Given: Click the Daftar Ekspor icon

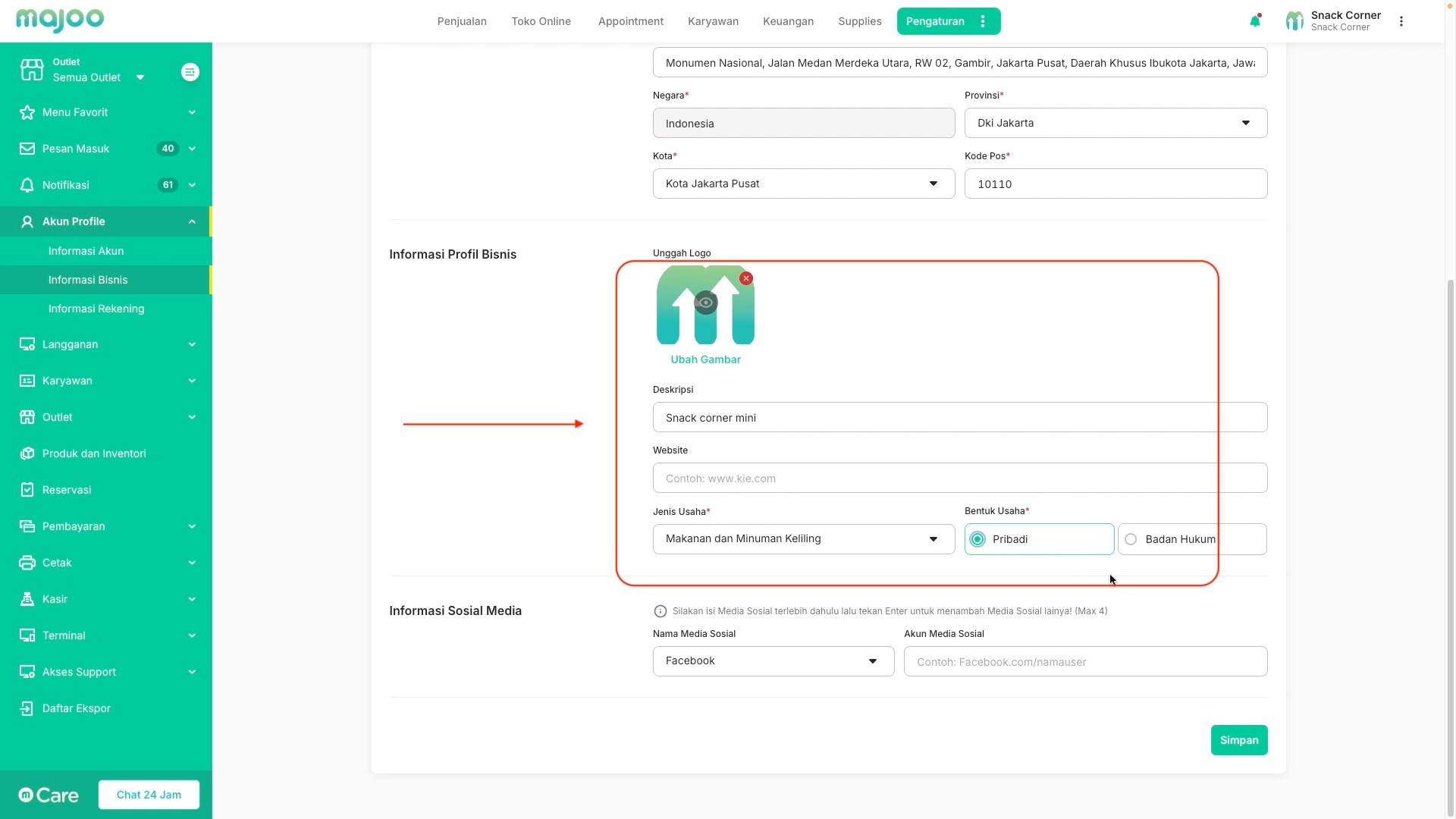Looking at the screenshot, I should pyautogui.click(x=27, y=708).
